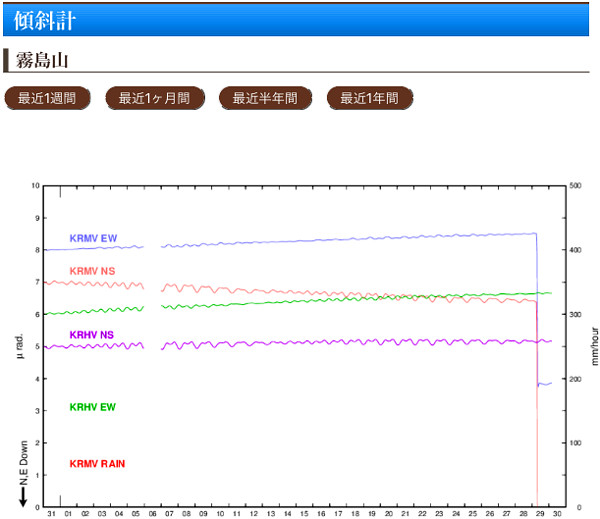Click the pink KRMV NS legend label
The width and height of the screenshot is (600, 519).
[92, 271]
